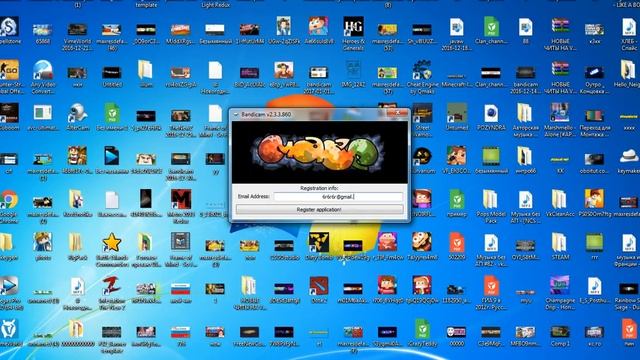640x360 pixels.
Task: Focus the Email Address input field
Action: 338,197
